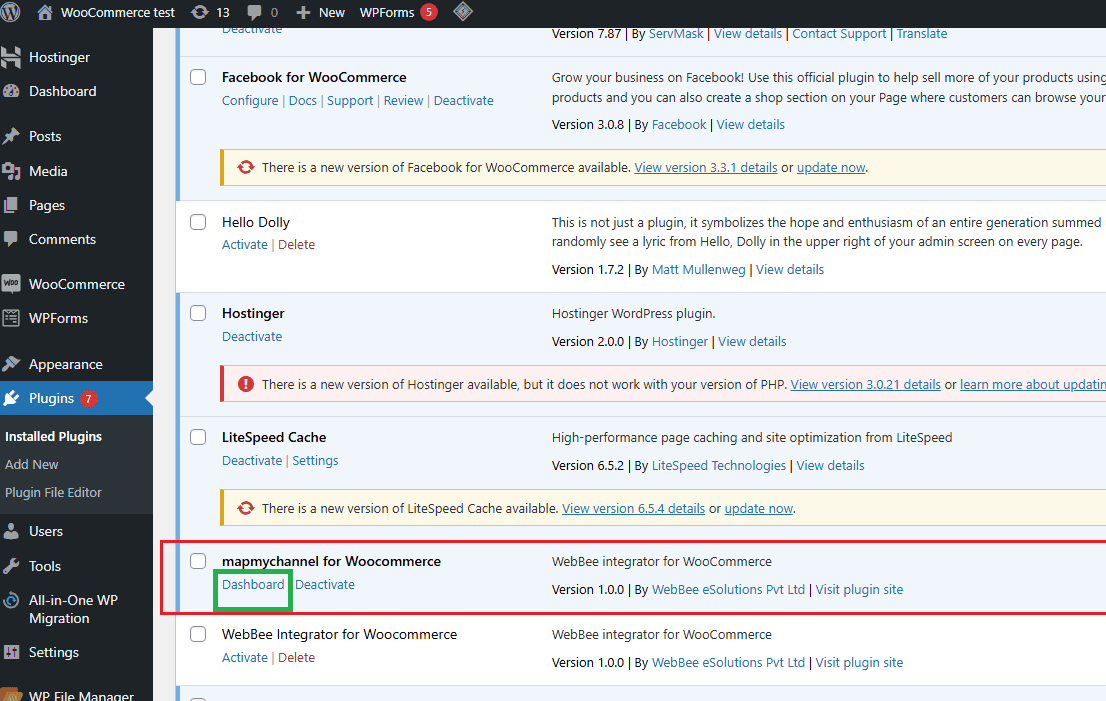1106x701 pixels.
Task: Expand the Settings sidebar menu
Action: (53, 652)
